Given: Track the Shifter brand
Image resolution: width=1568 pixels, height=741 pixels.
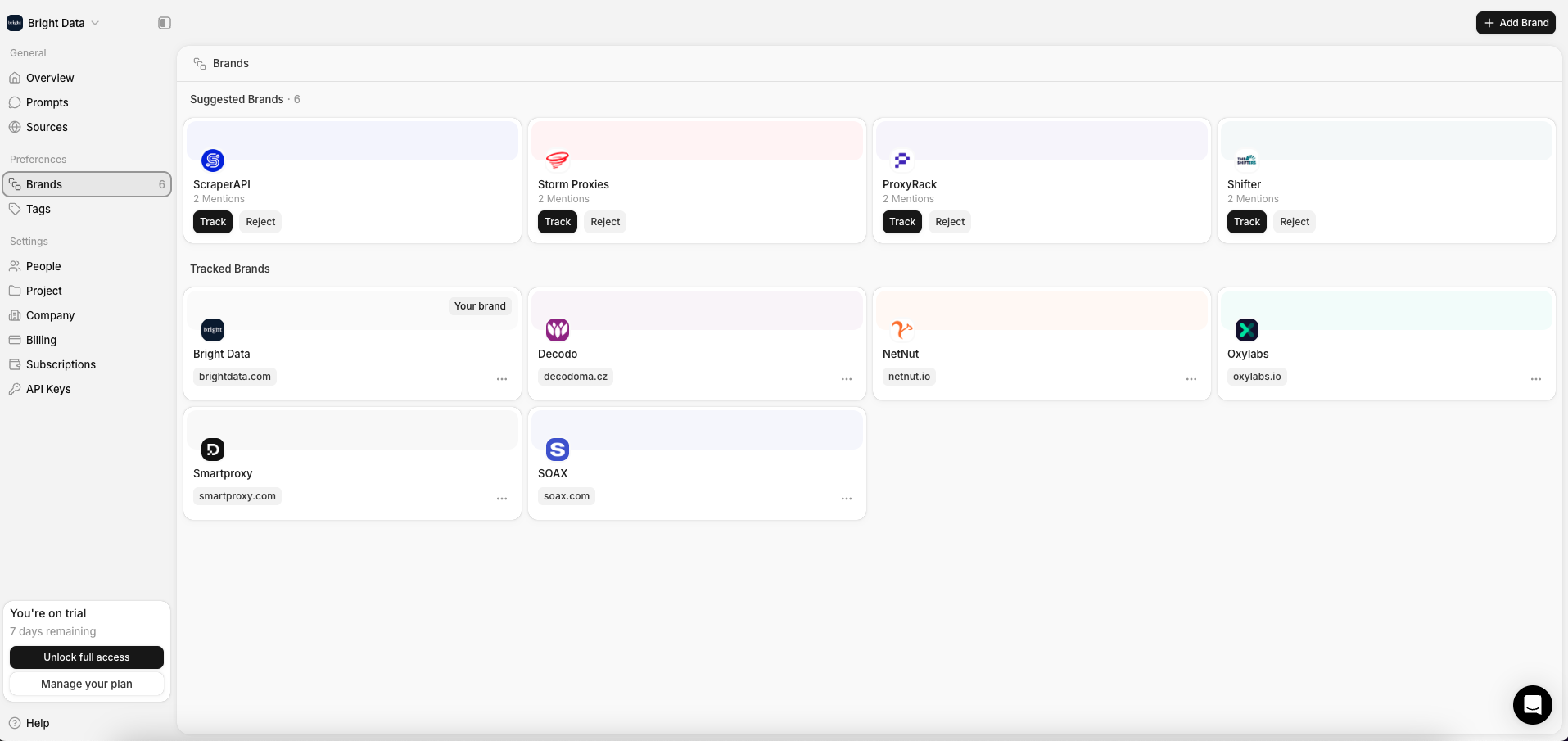Looking at the screenshot, I should (1247, 222).
